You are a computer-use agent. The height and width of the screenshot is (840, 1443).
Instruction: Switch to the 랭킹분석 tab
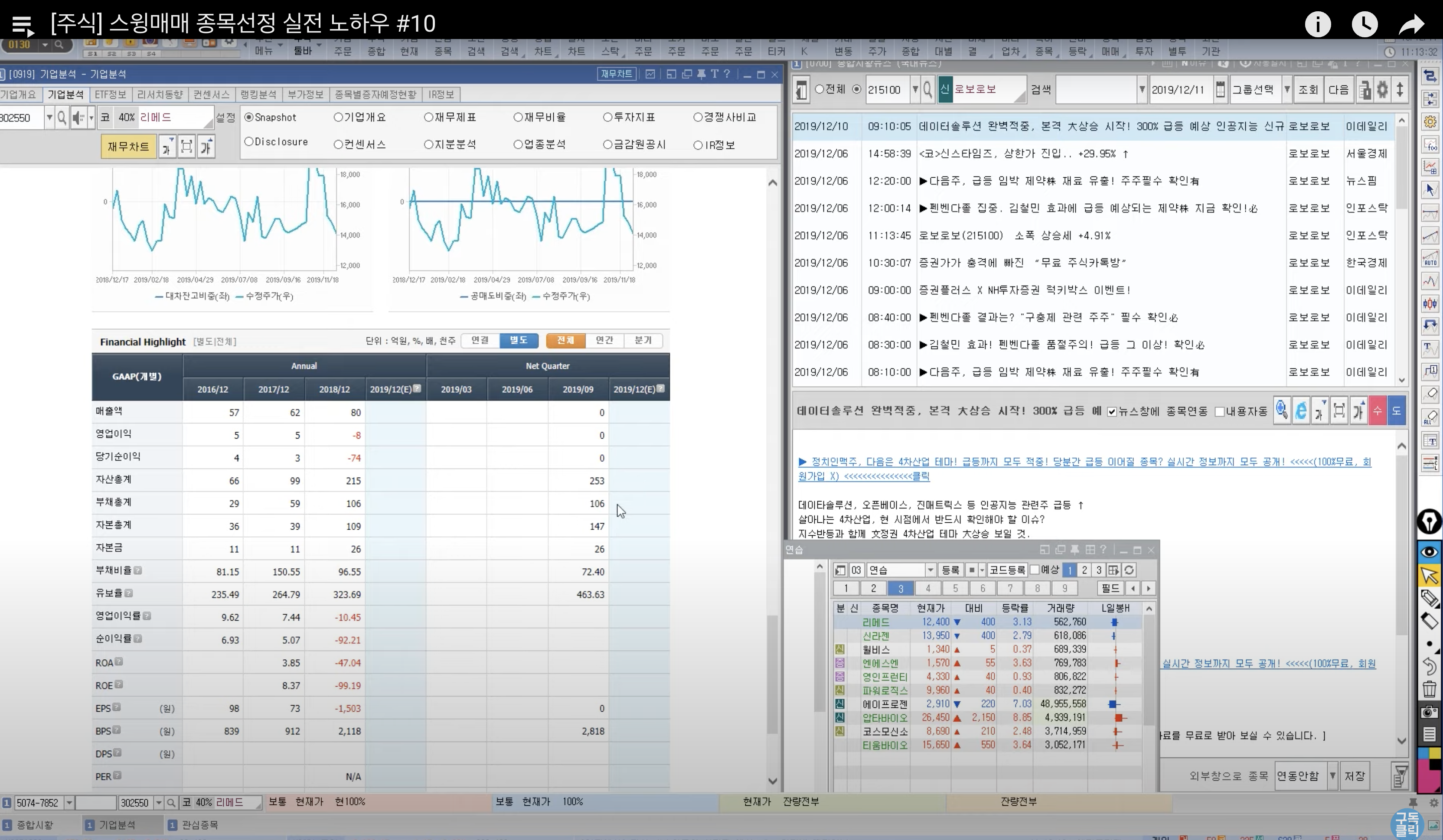coord(258,94)
